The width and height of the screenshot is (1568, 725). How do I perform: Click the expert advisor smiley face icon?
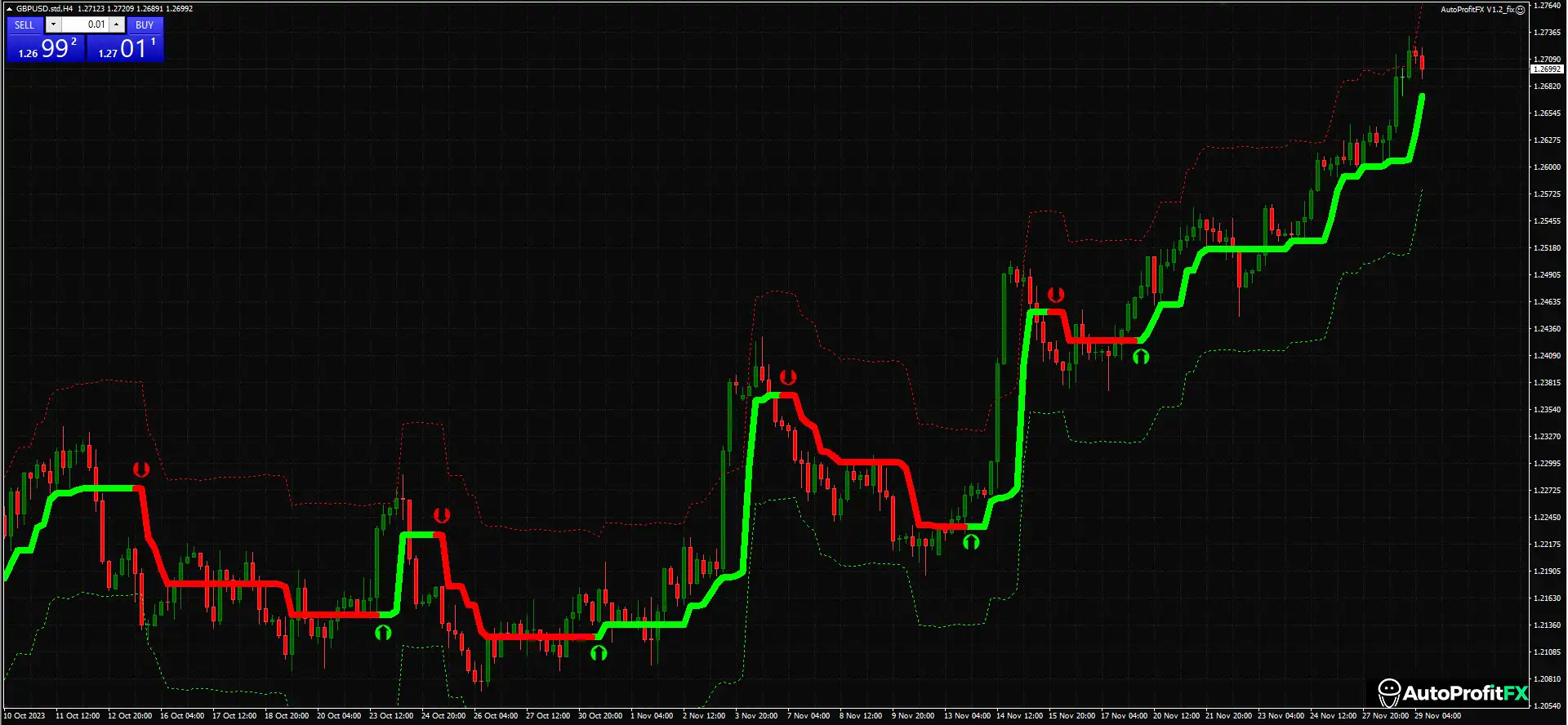point(1520,10)
